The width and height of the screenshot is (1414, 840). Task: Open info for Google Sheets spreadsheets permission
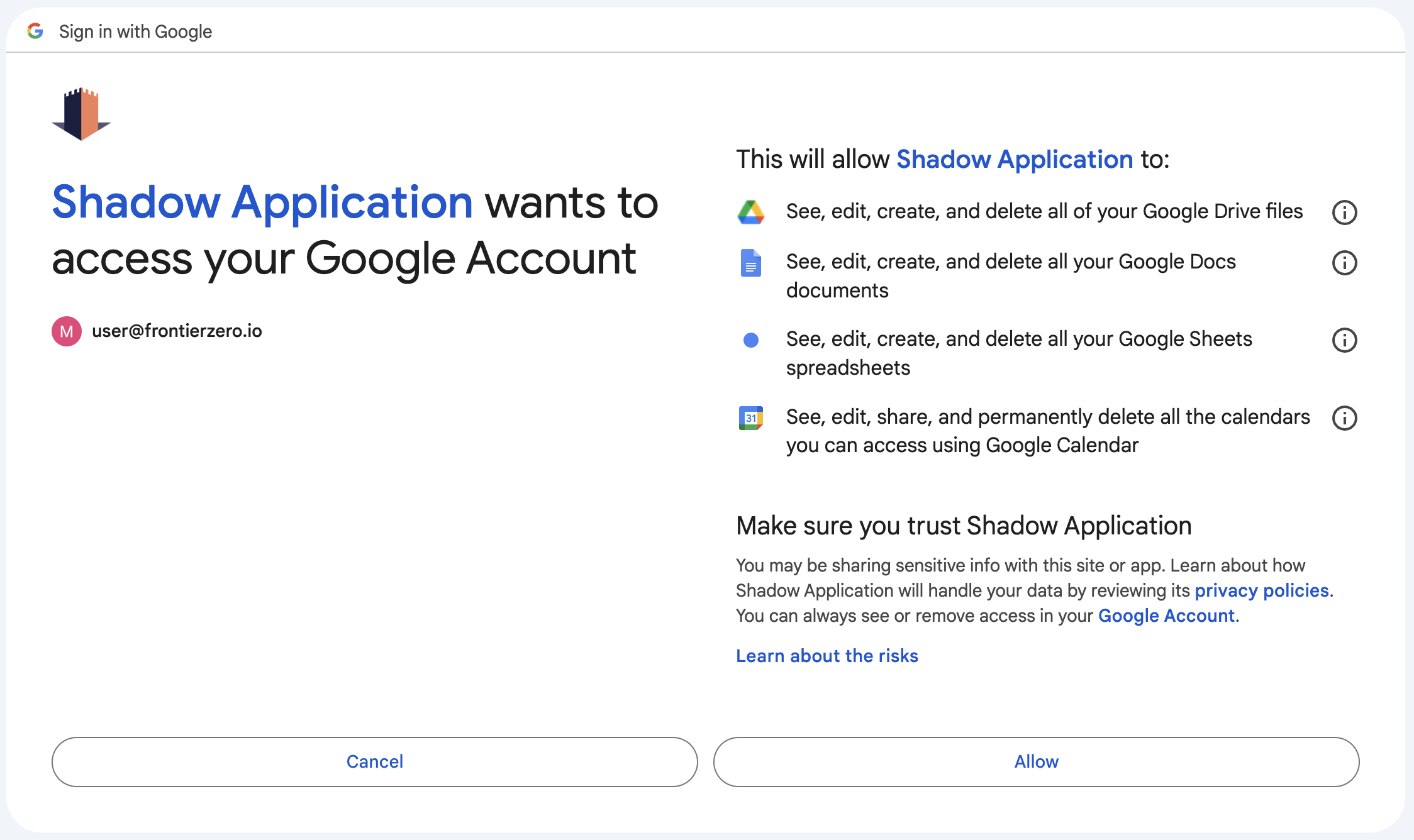point(1344,340)
